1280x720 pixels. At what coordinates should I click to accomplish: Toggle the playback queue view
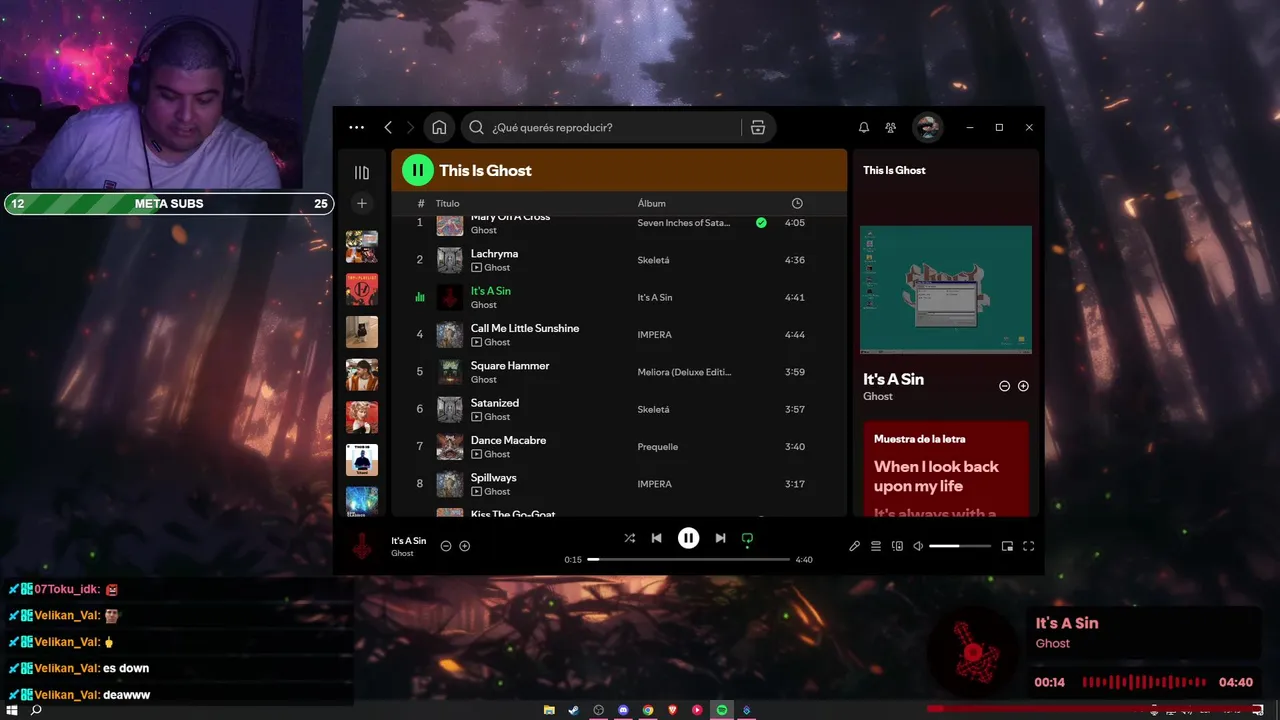pyautogui.click(x=876, y=546)
